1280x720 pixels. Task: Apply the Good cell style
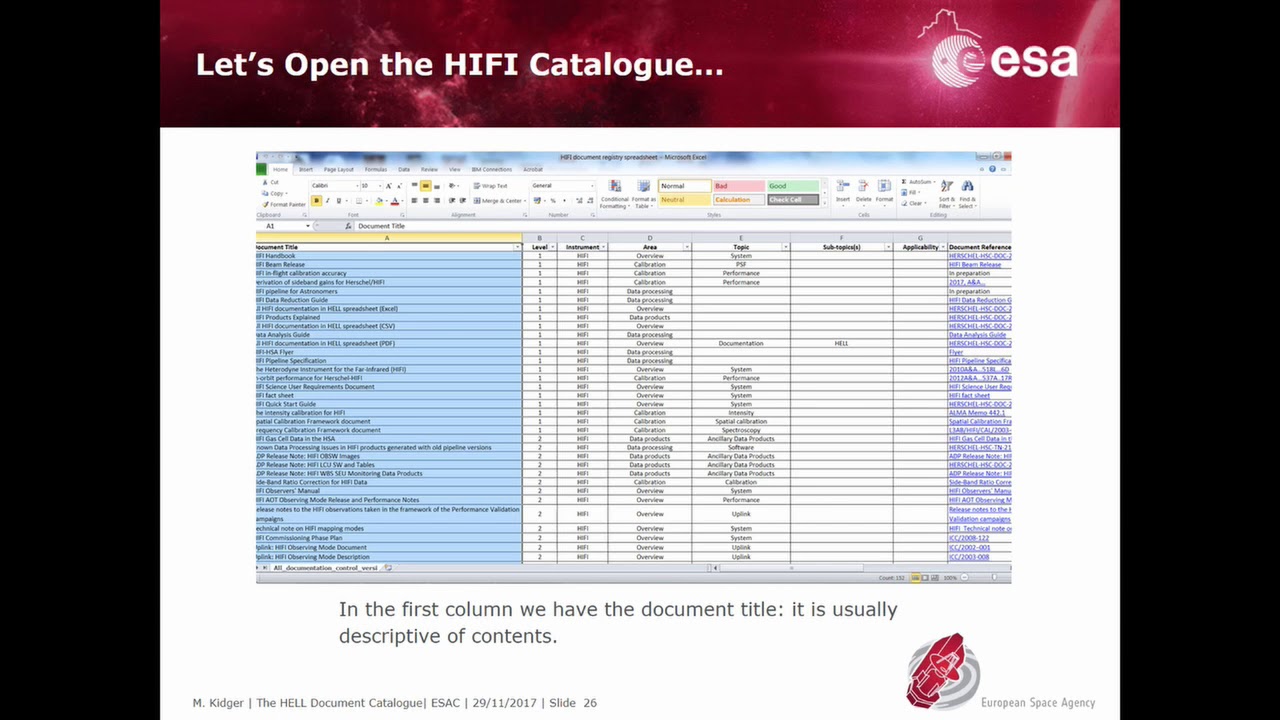pyautogui.click(x=793, y=186)
